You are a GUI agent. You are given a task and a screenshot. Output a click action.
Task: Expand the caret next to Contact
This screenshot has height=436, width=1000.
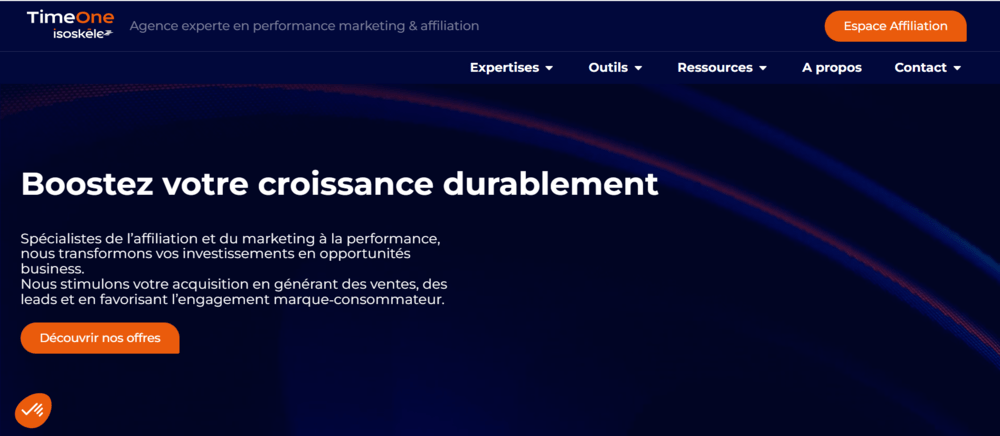[x=957, y=69]
